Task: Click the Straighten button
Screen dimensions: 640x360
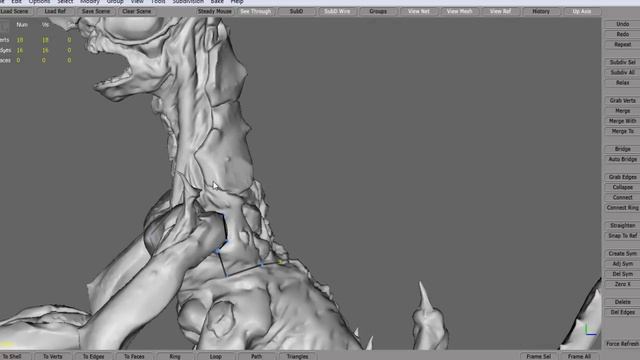Action: pyautogui.click(x=622, y=226)
